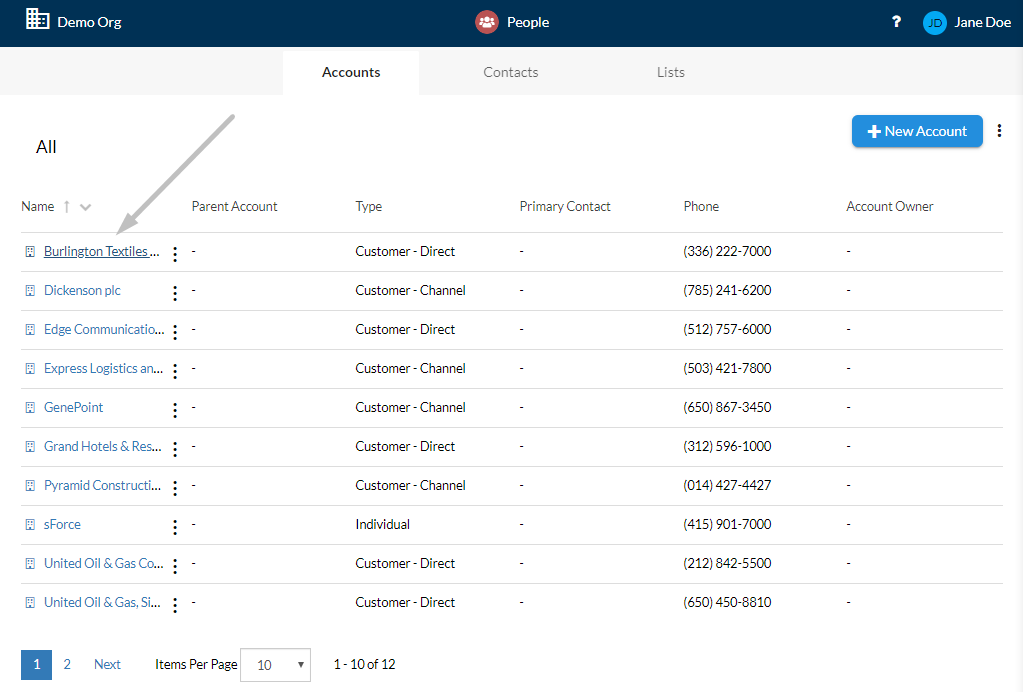Switch to the Contacts tab
The width and height of the screenshot is (1023, 692).
[x=511, y=72]
